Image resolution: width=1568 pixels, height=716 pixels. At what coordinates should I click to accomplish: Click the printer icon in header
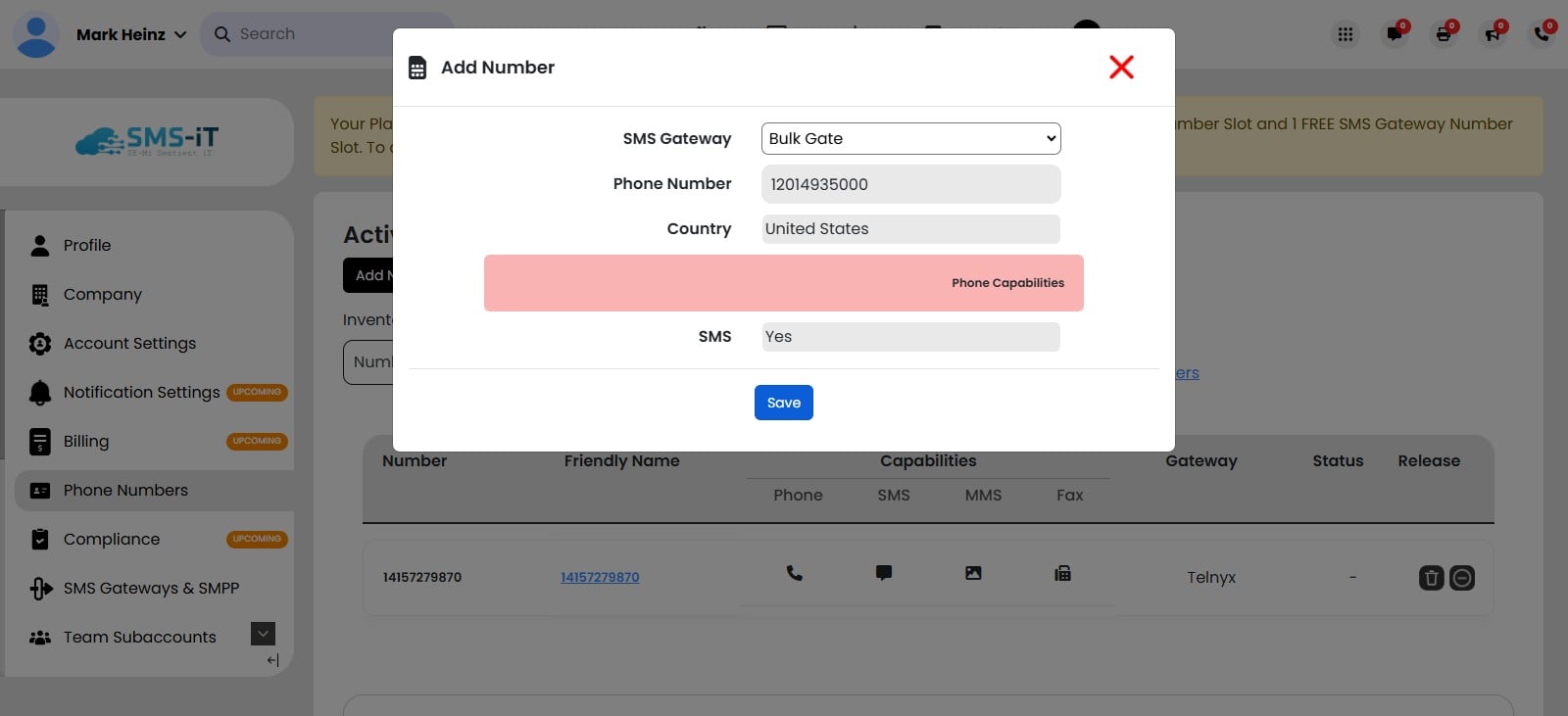[1444, 34]
